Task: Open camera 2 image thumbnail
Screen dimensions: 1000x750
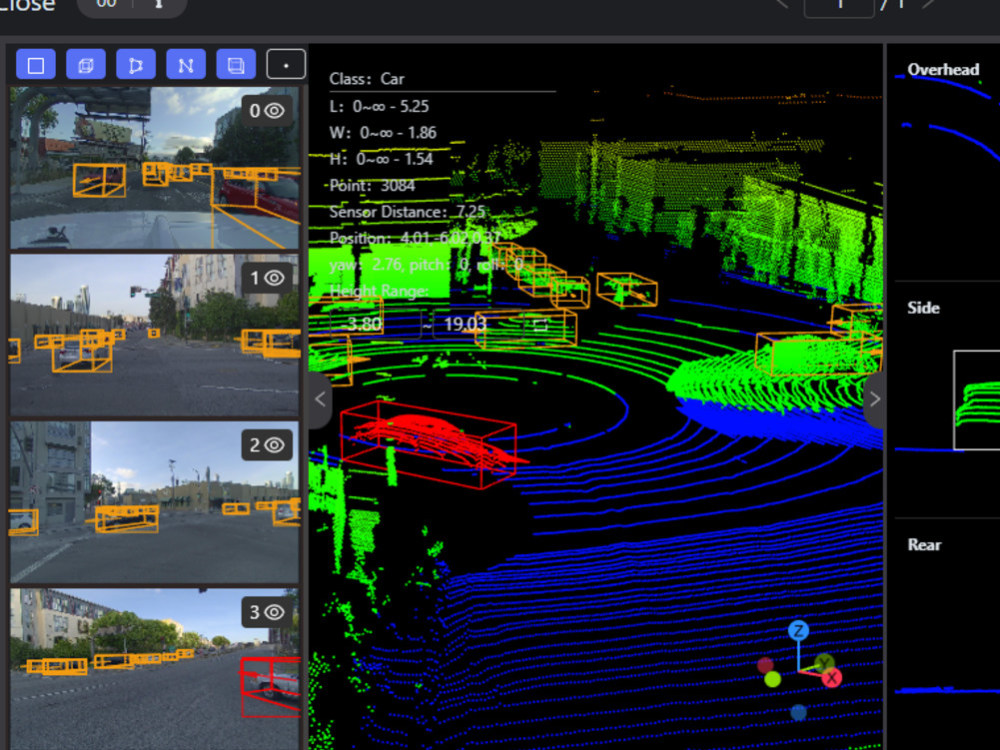Action: point(154,502)
